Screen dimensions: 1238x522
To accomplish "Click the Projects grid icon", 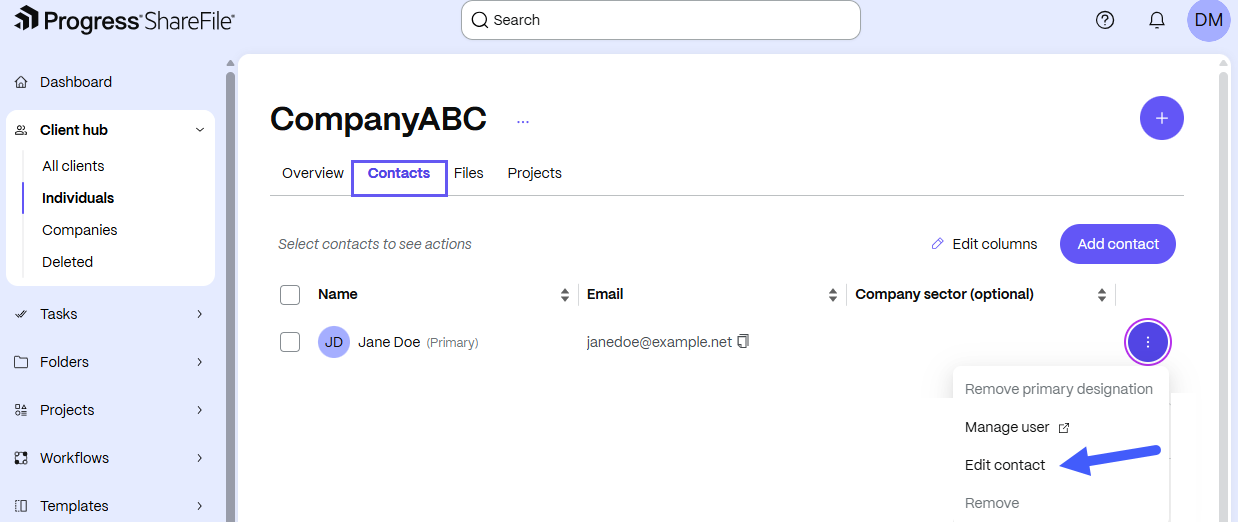I will (21, 410).
